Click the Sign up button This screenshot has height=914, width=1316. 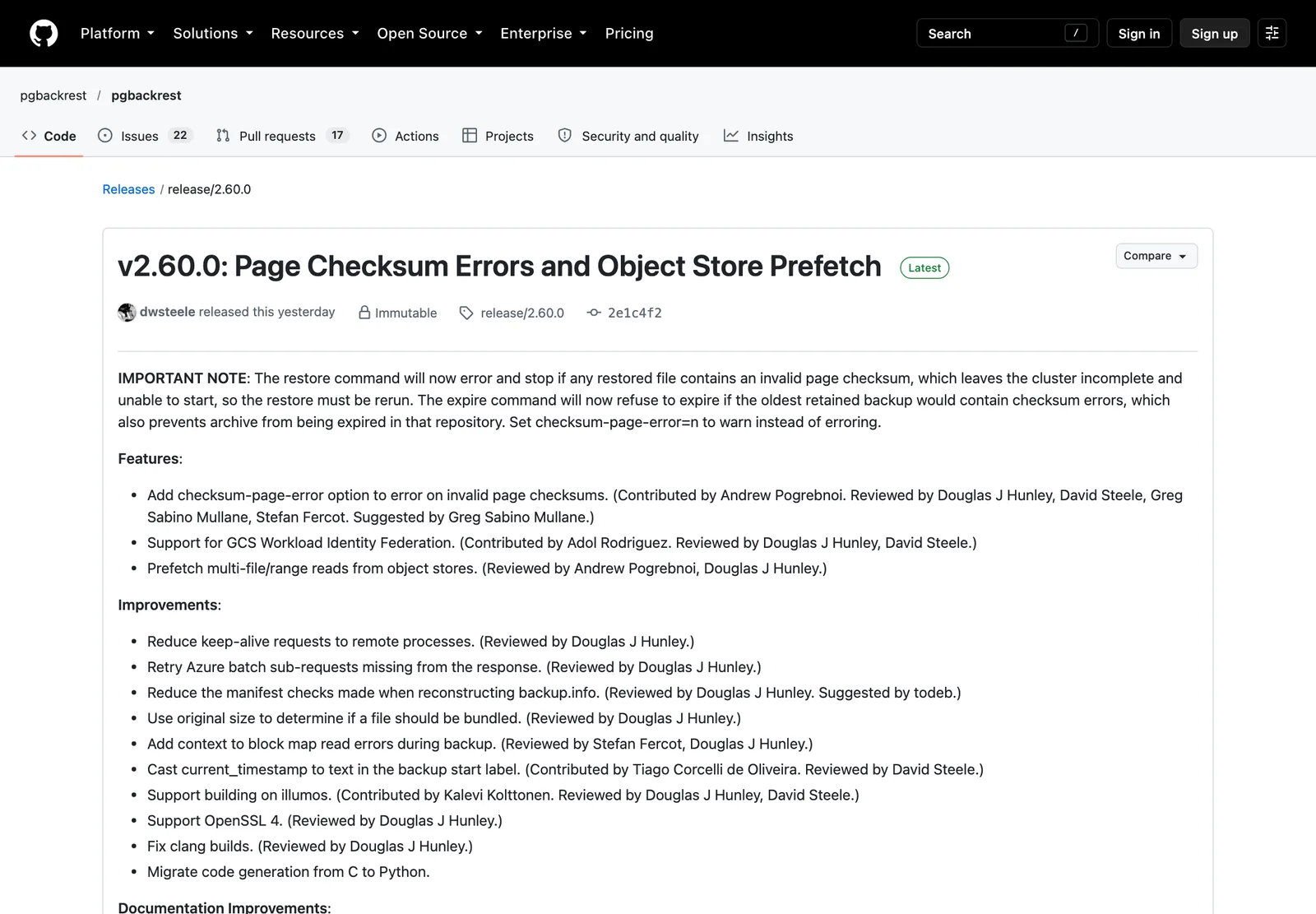(x=1215, y=34)
